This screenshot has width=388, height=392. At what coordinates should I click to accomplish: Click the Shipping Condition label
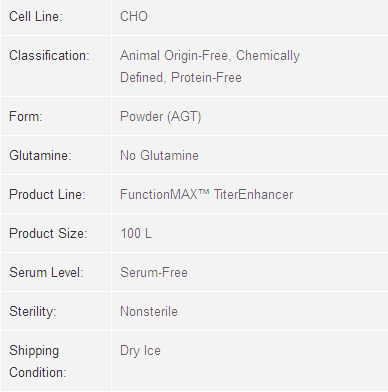click(38, 361)
